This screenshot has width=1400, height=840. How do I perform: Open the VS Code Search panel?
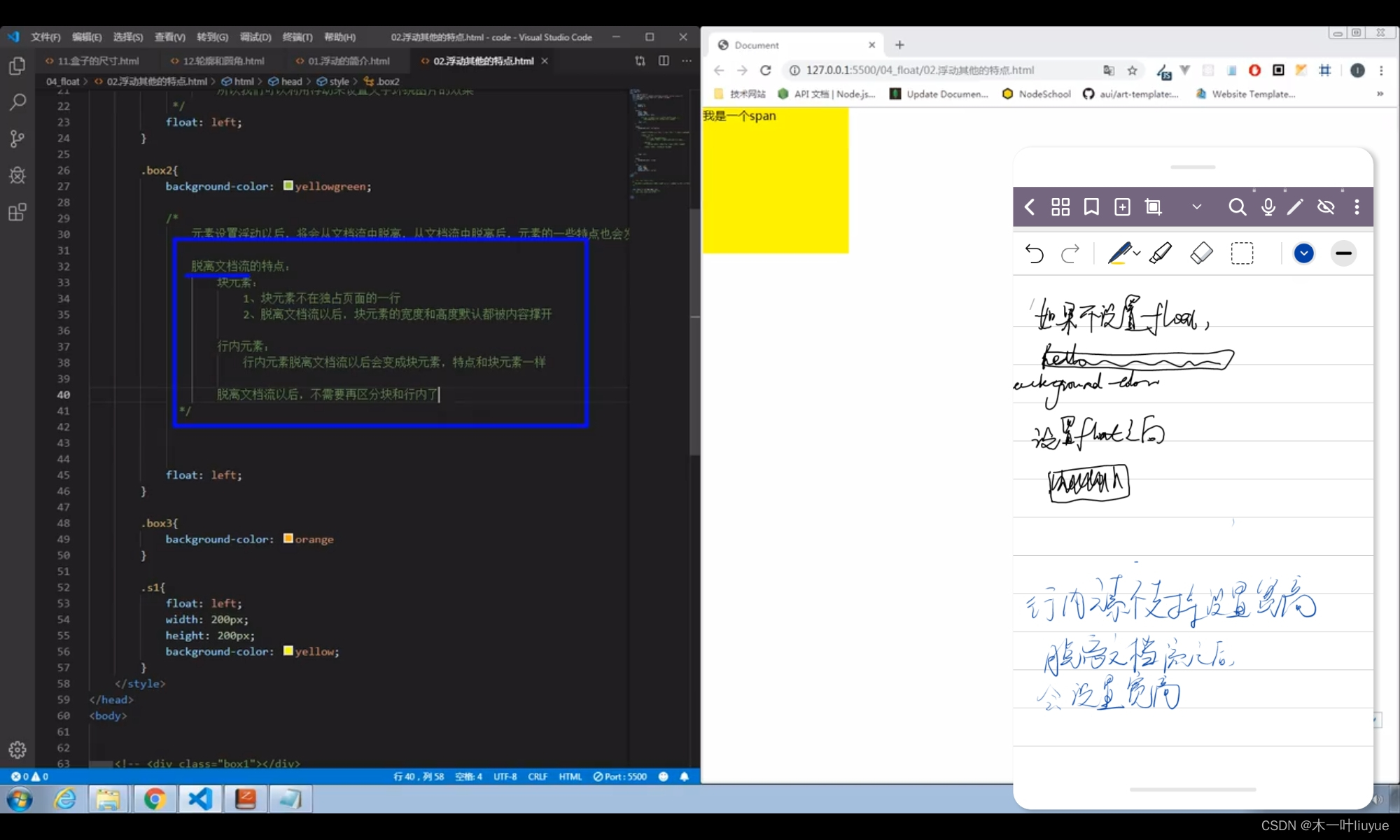point(17,102)
